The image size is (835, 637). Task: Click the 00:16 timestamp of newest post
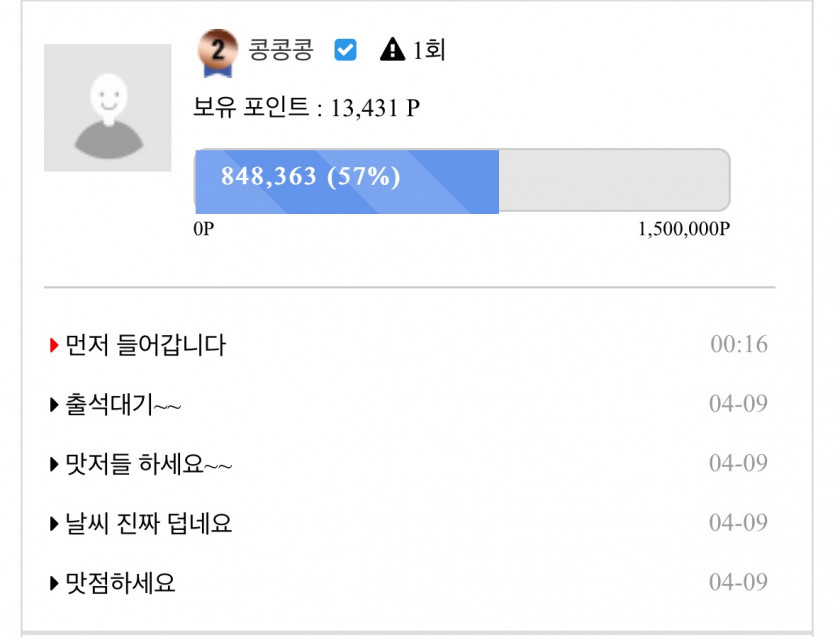(739, 345)
